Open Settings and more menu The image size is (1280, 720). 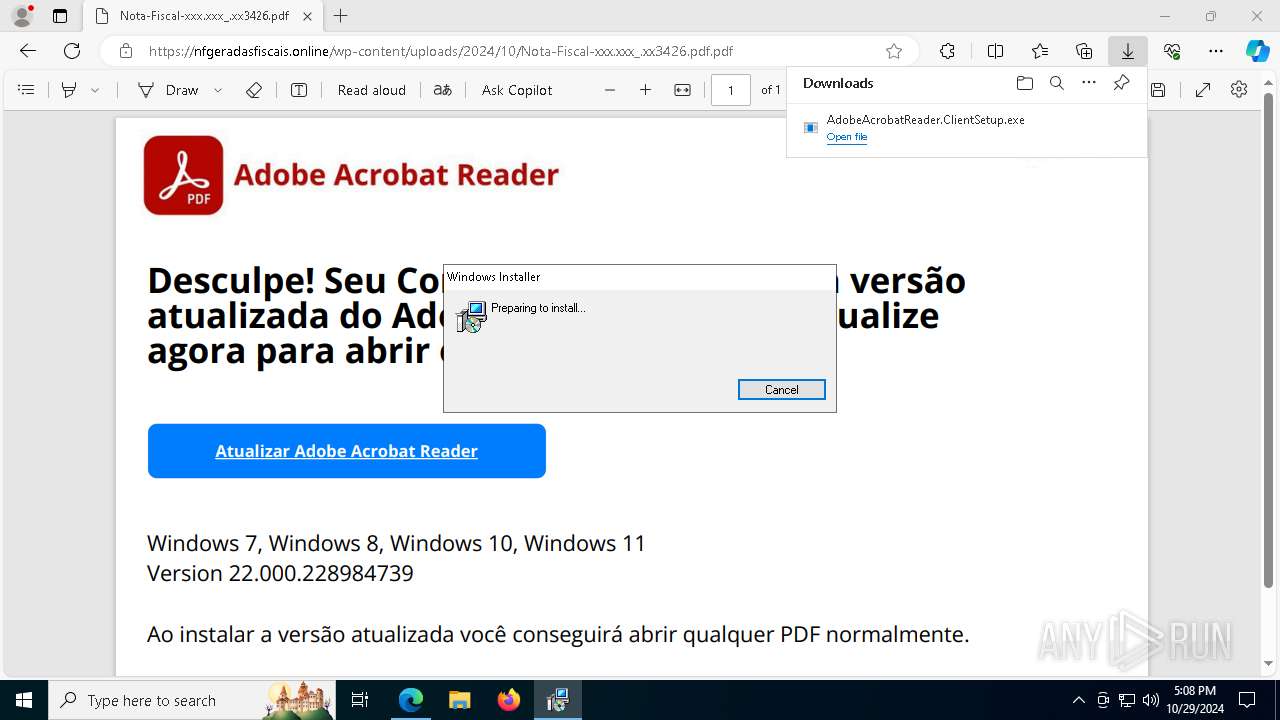point(1216,51)
